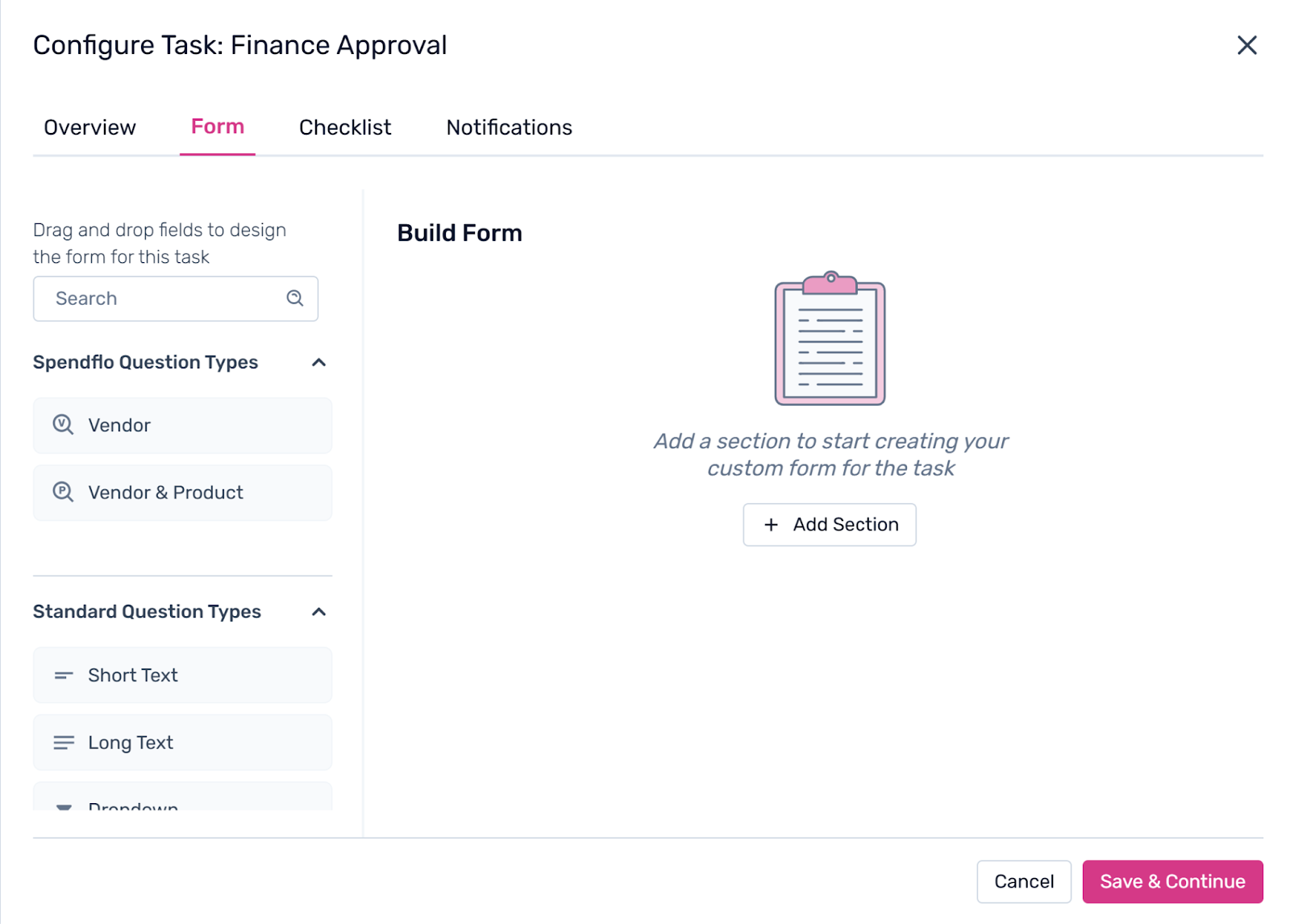Click the plus icon in Add Section

pos(772,525)
